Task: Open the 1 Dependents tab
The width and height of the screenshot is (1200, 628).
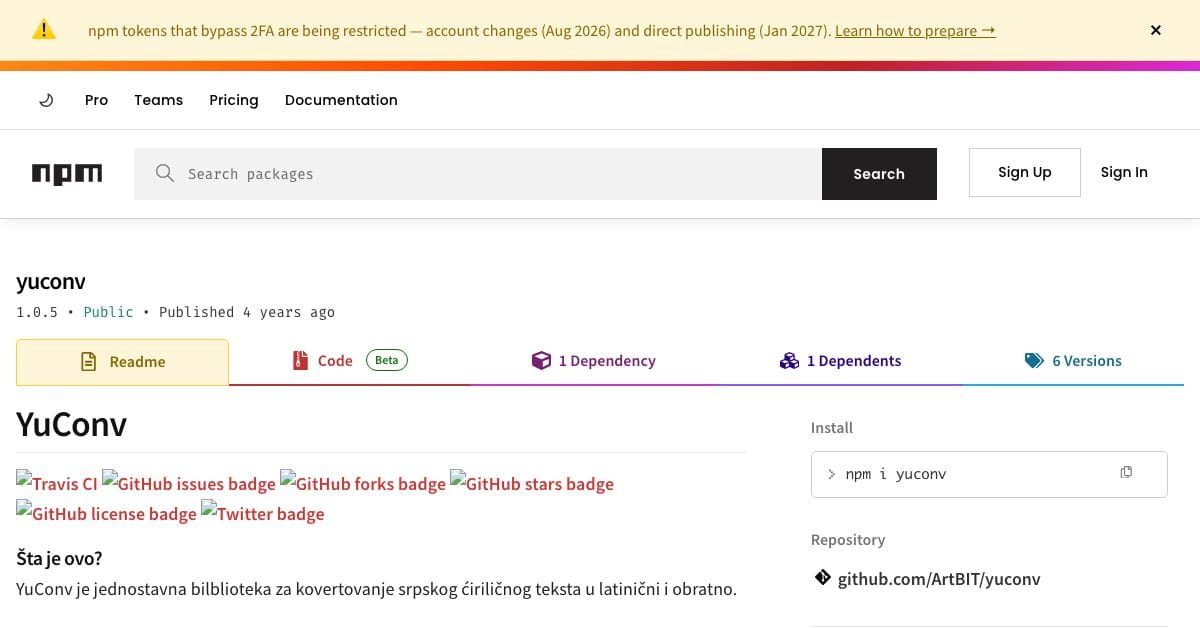Action: coord(840,361)
